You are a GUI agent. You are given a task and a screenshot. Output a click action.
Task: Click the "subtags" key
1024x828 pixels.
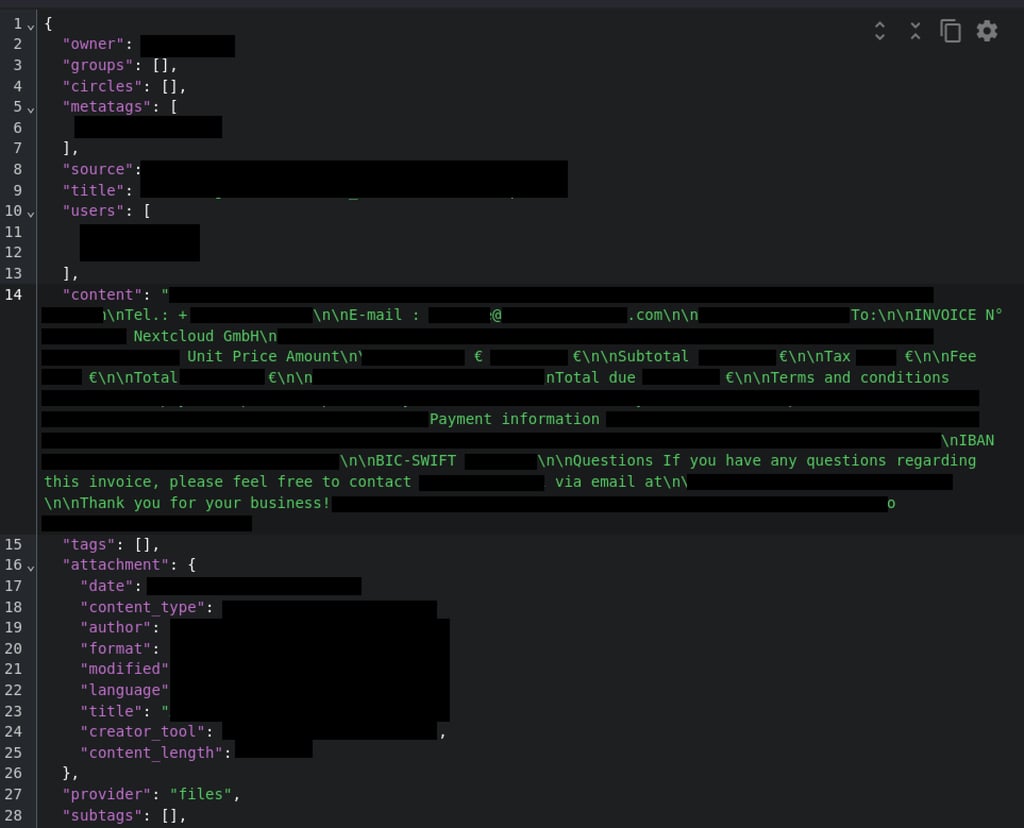(x=106, y=816)
